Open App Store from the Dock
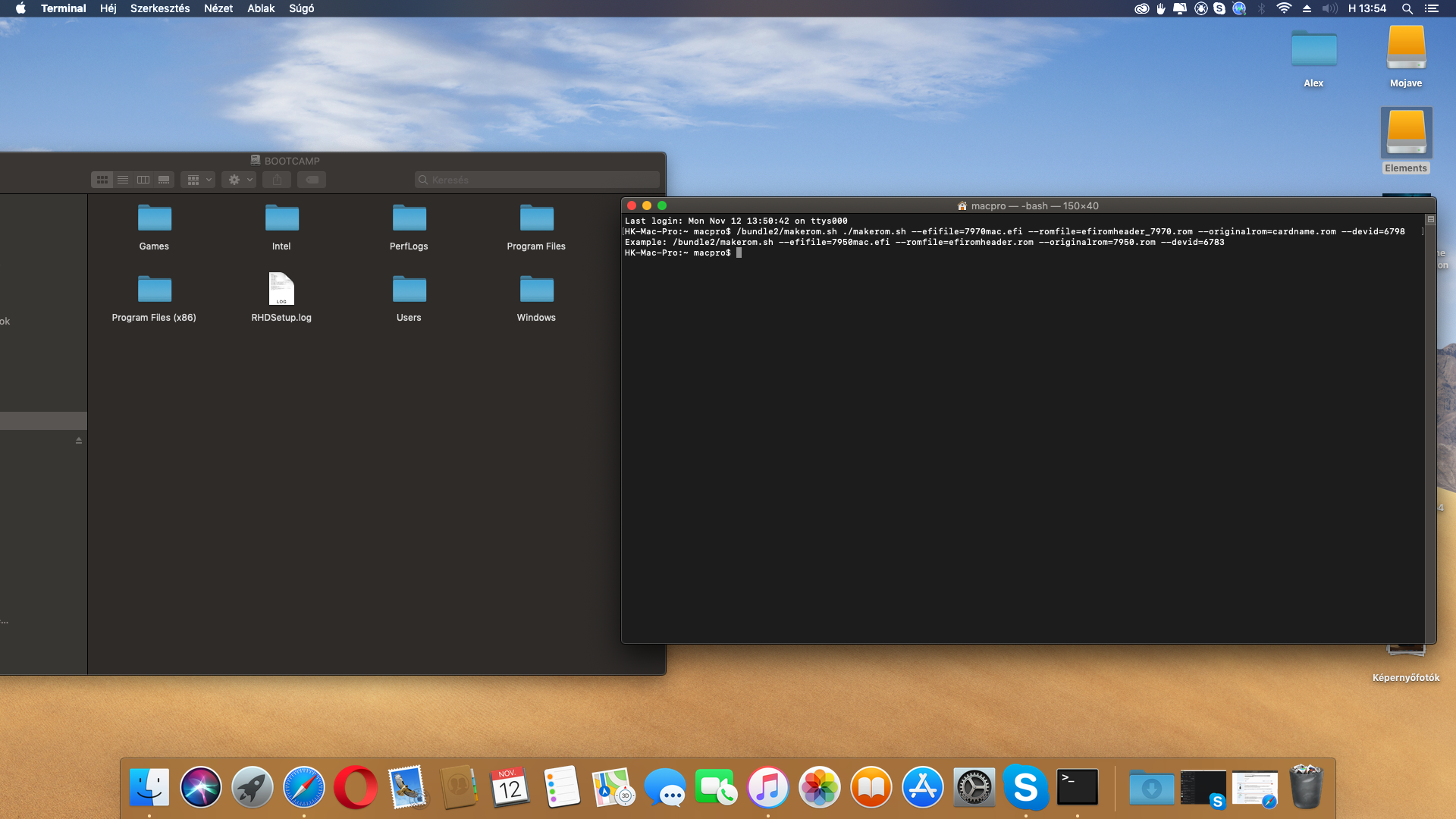Screen dimensions: 1456x819 [923, 787]
